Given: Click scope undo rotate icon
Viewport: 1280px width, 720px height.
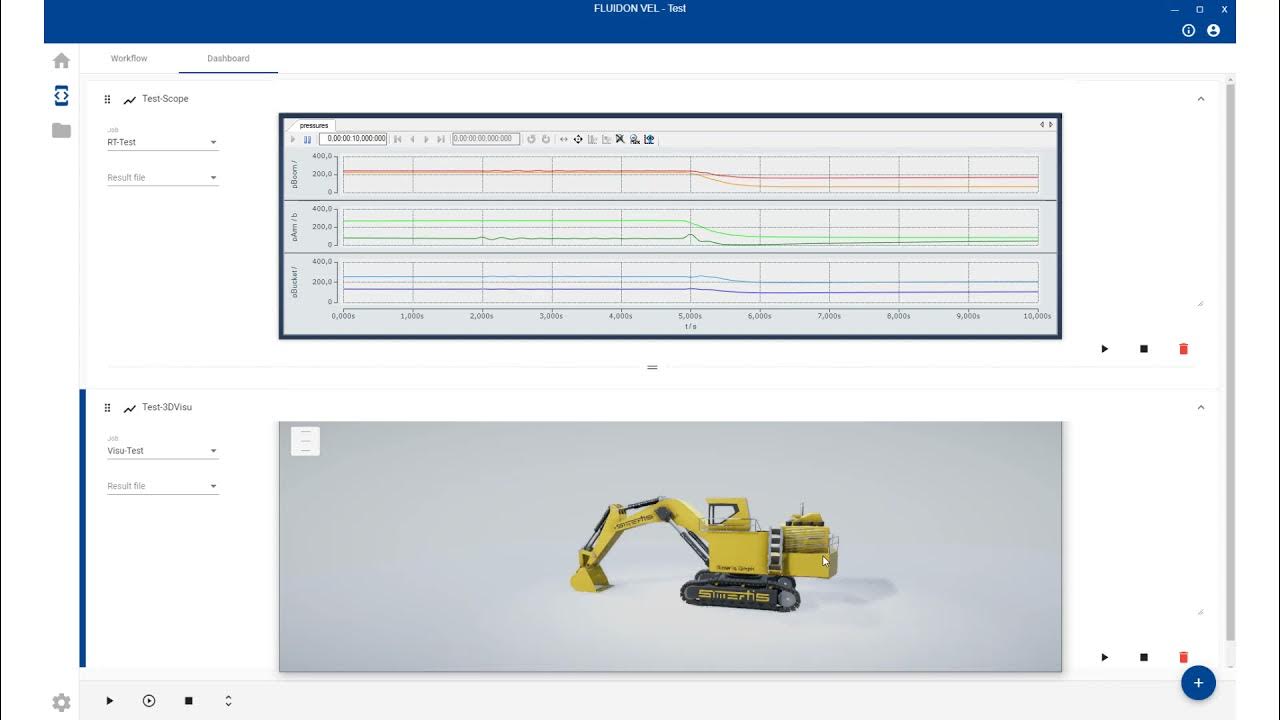Looking at the screenshot, I should click(x=531, y=139).
